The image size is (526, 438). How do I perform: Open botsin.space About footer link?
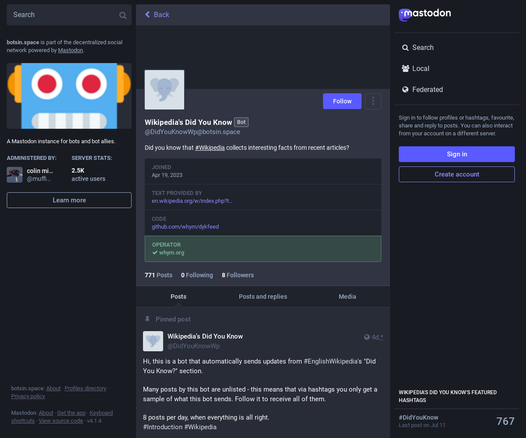tap(53, 388)
